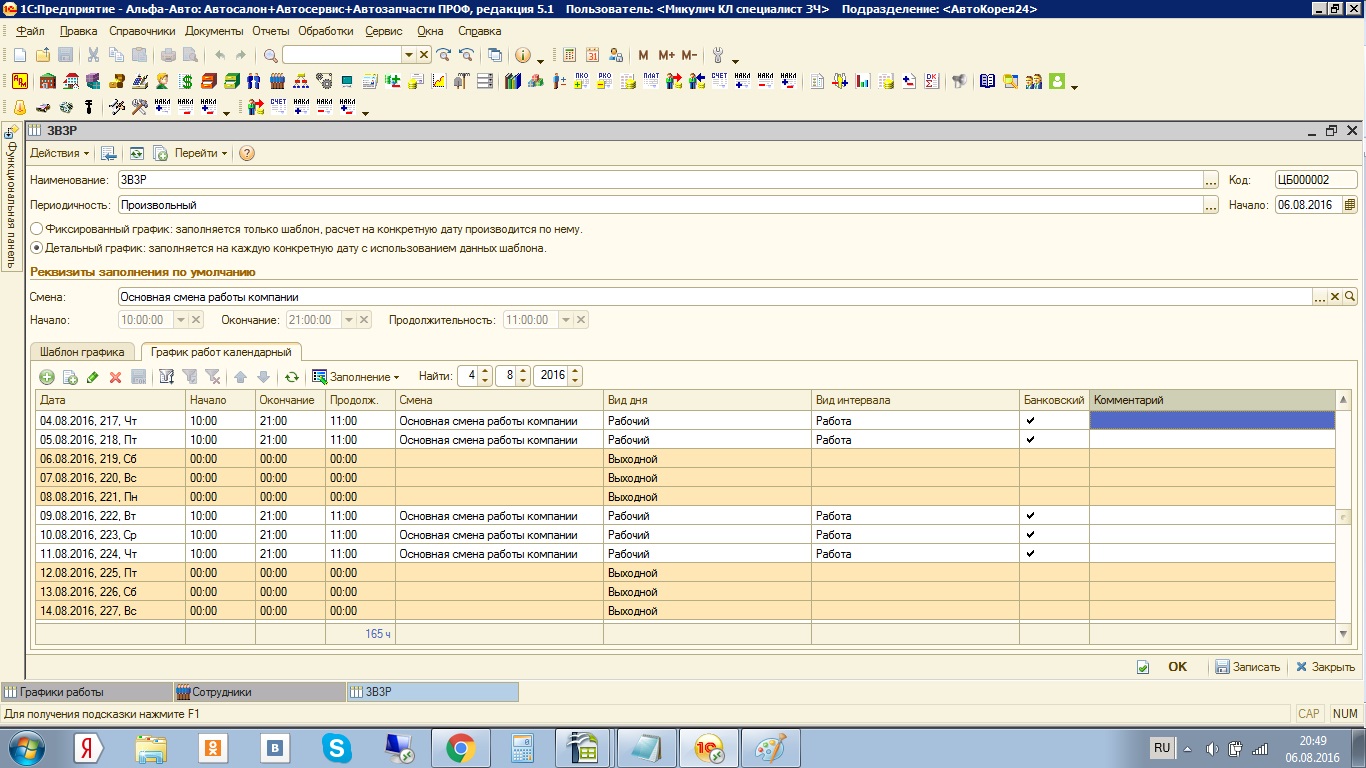Click the magnifier Search icon beside the search box
Screen dimensions: 1366x768
(x=270, y=55)
